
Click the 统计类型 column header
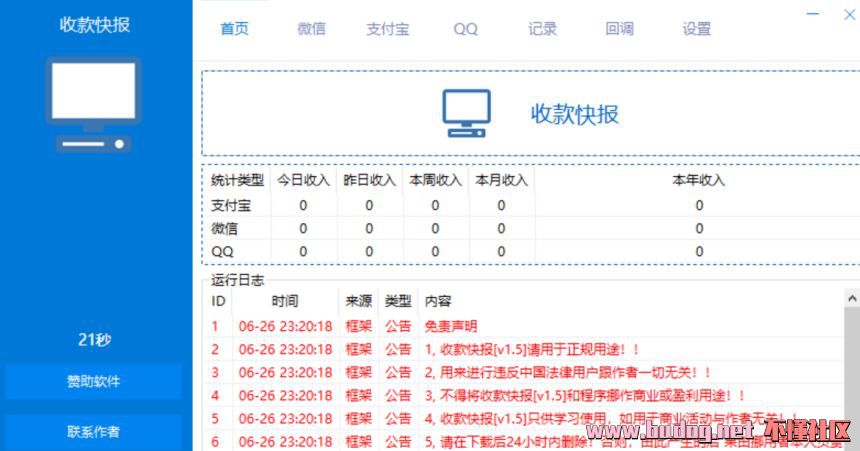[x=237, y=180]
